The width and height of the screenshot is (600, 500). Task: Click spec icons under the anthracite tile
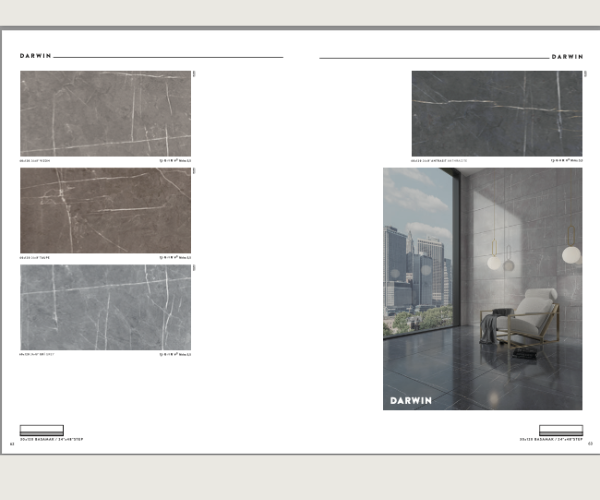[566, 159]
